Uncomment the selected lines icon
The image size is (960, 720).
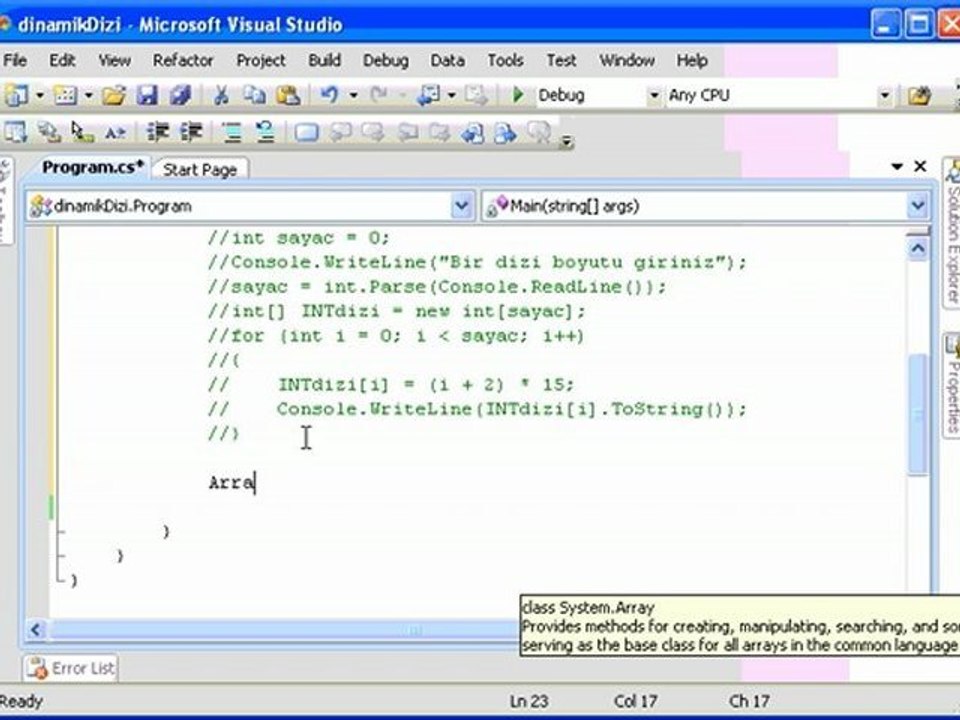265,132
